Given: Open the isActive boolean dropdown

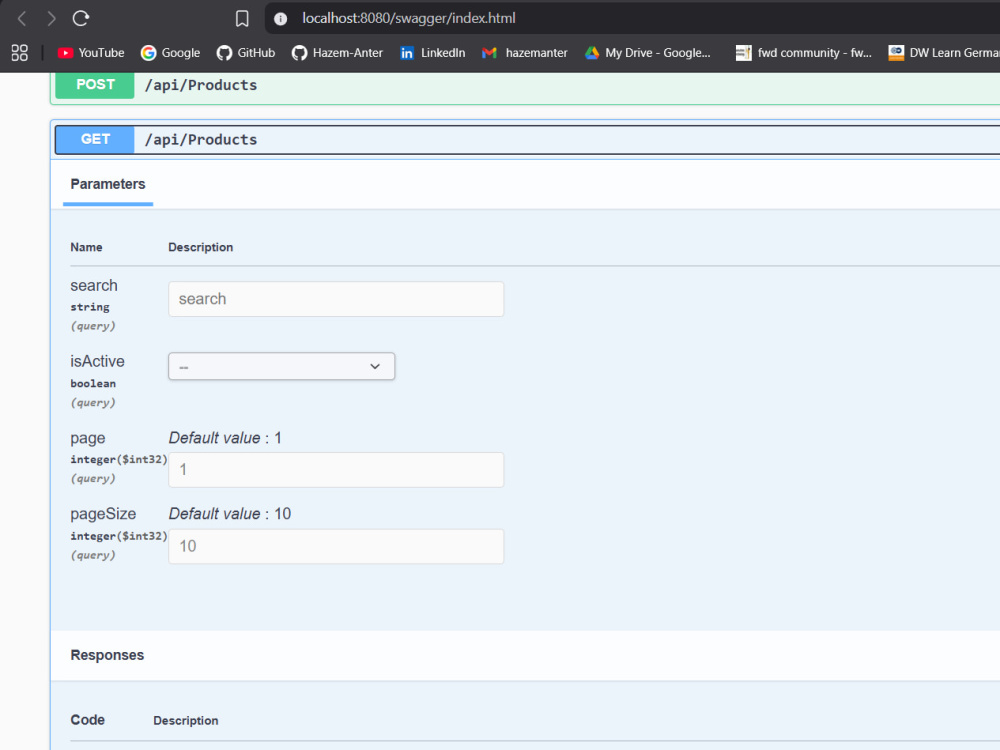Looking at the screenshot, I should point(281,367).
